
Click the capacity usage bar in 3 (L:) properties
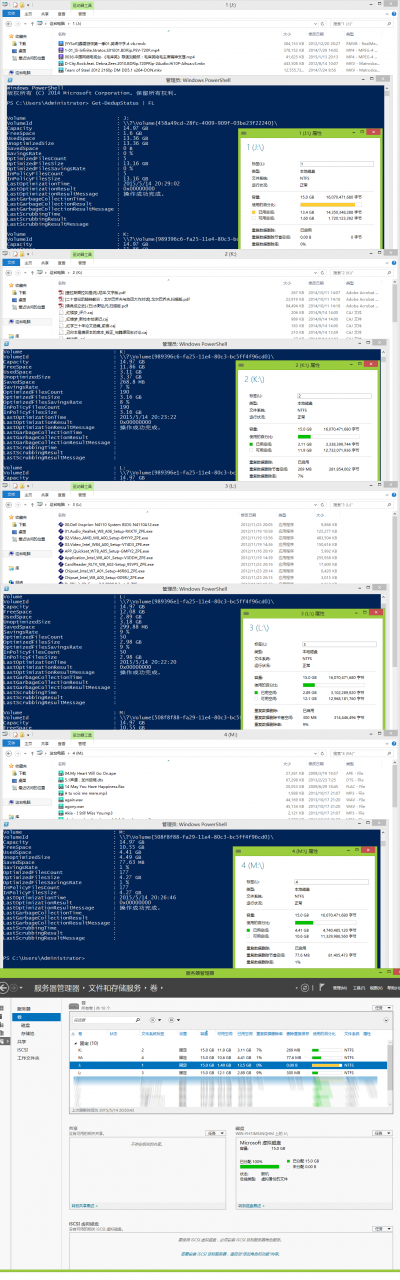(334, 685)
